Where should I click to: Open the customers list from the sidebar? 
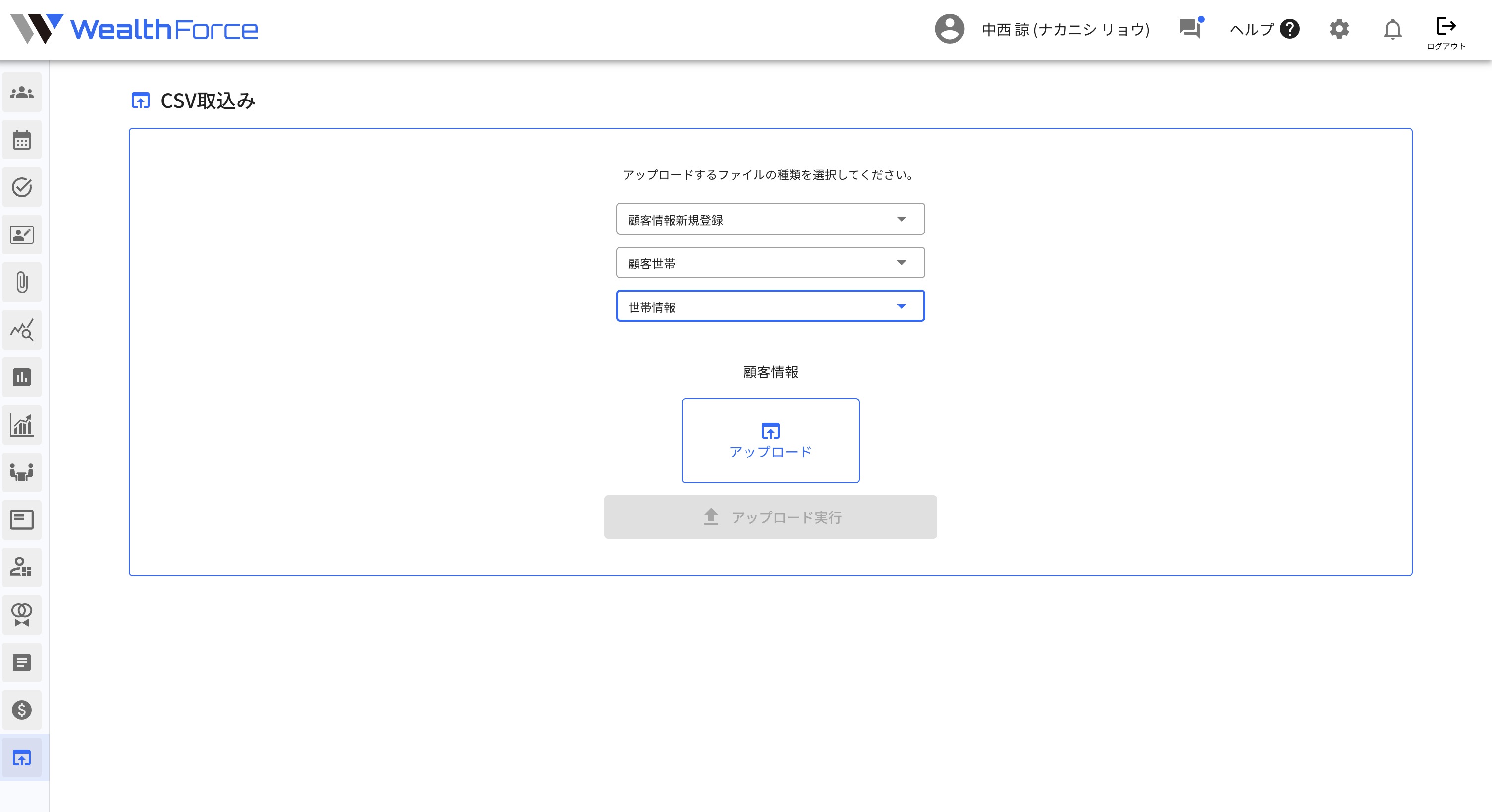[x=22, y=92]
